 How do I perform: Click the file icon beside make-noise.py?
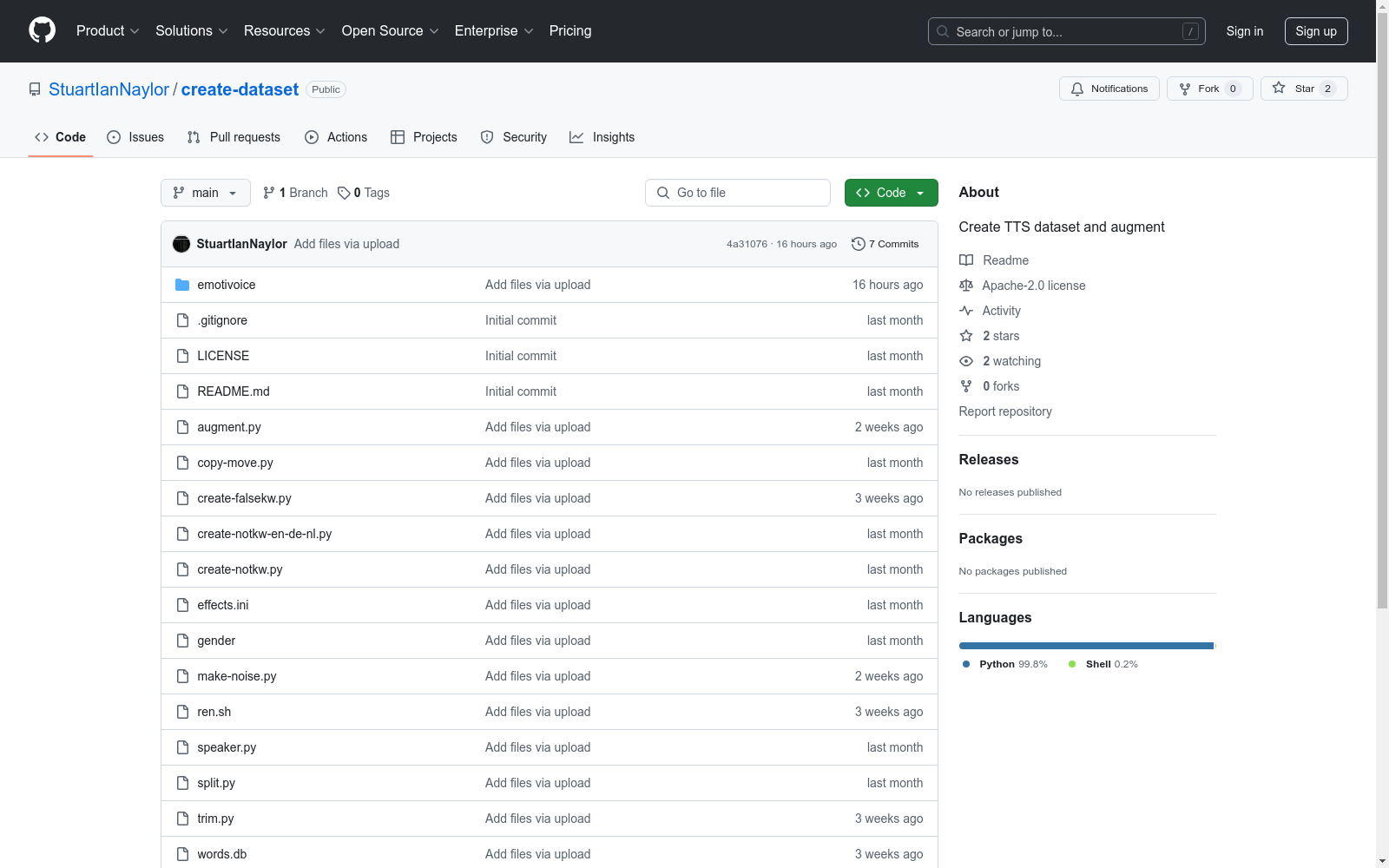182,676
